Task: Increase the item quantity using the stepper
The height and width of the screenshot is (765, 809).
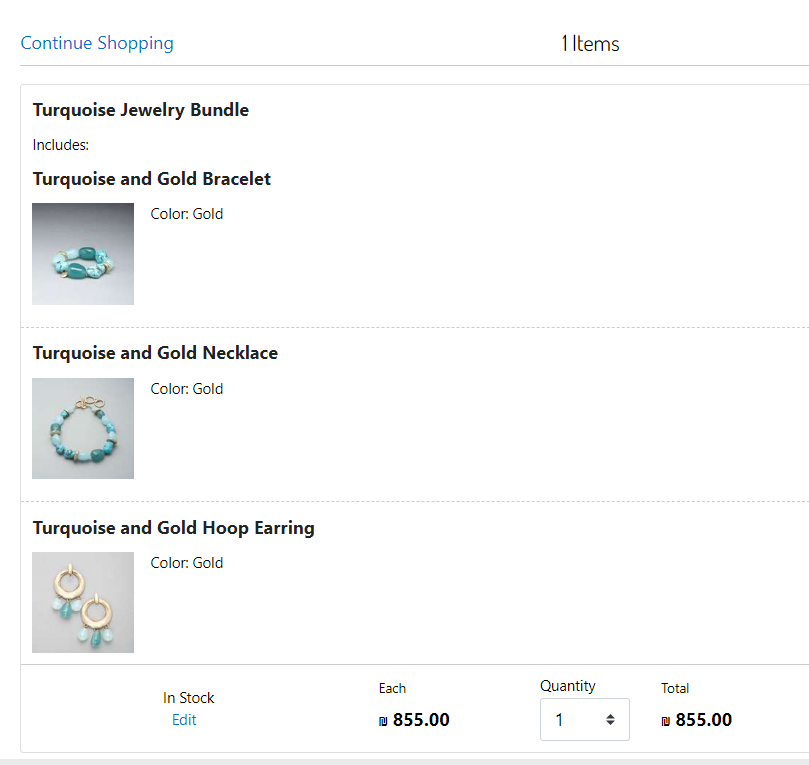Action: (x=610, y=714)
